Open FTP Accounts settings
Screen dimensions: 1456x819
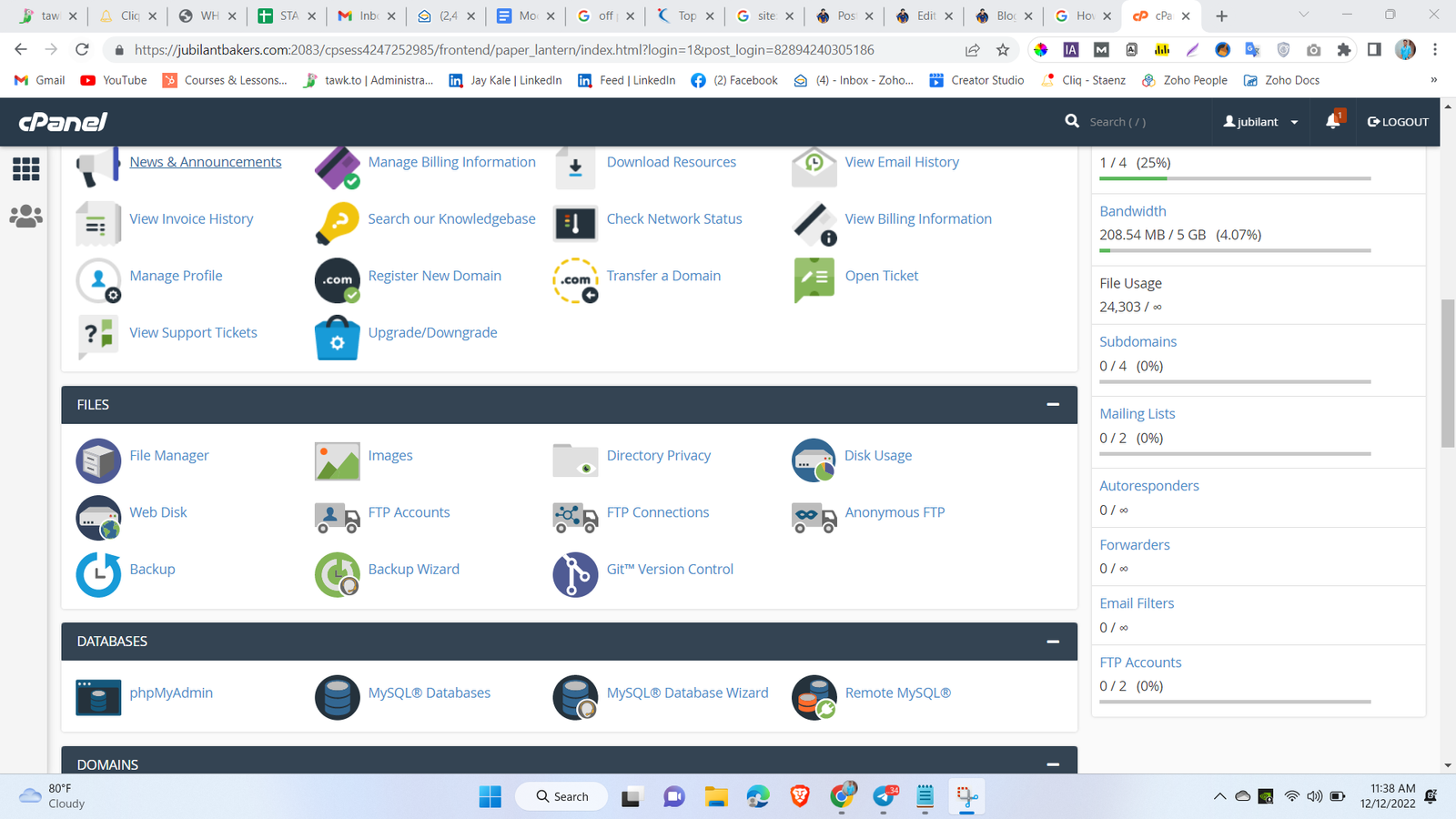(x=409, y=511)
